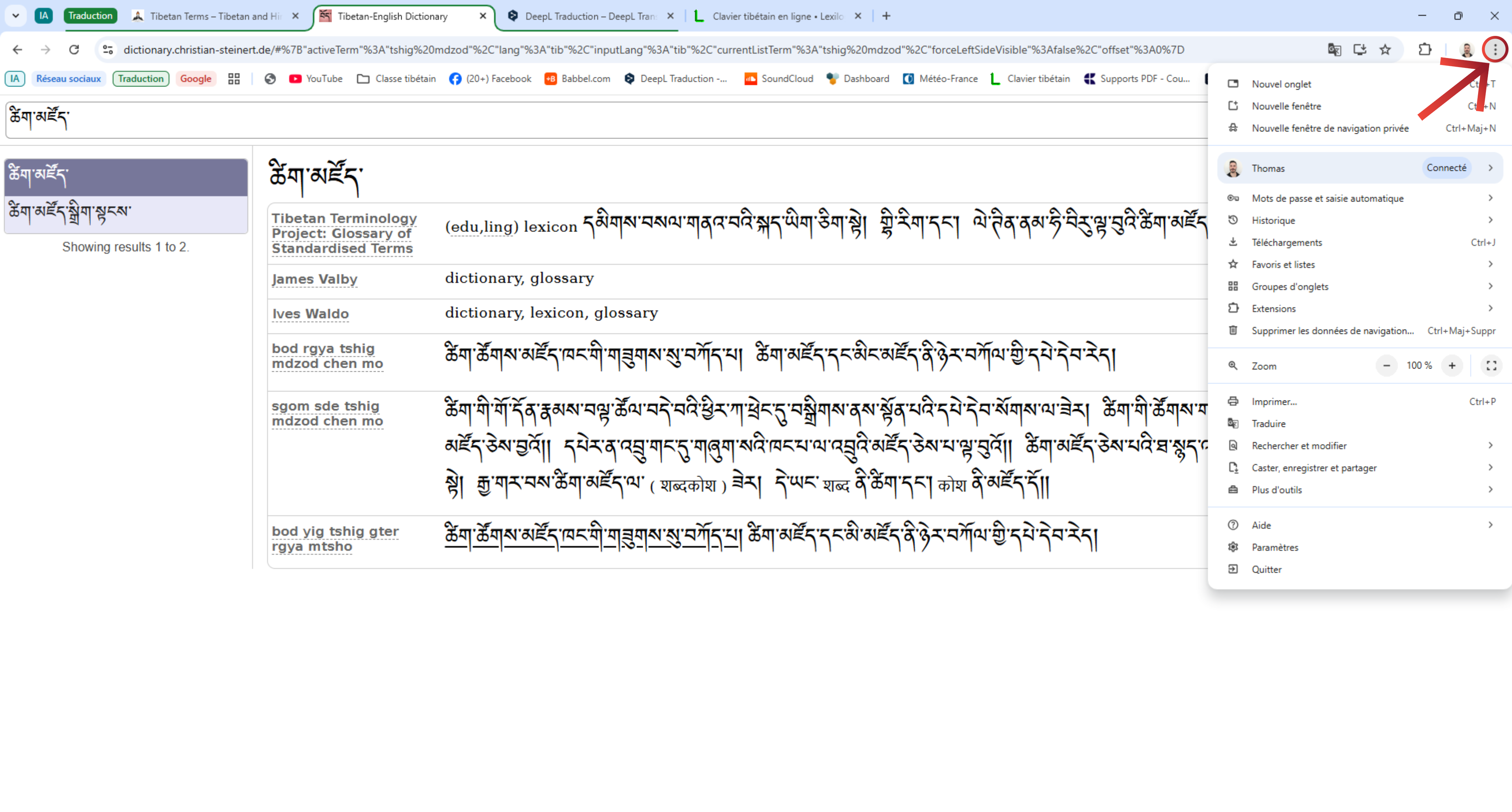Increase zoom with the plus button
Viewport: 1512px width, 812px height.
click(x=1452, y=366)
